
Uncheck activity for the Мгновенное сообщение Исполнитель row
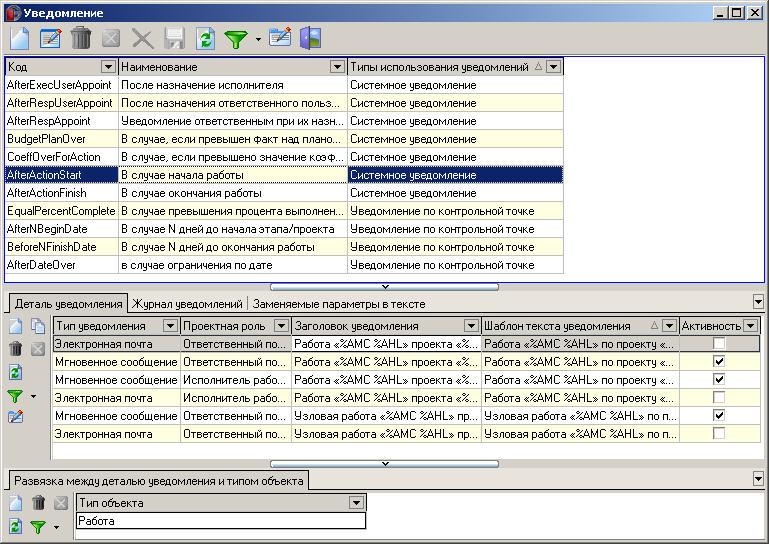click(x=719, y=379)
